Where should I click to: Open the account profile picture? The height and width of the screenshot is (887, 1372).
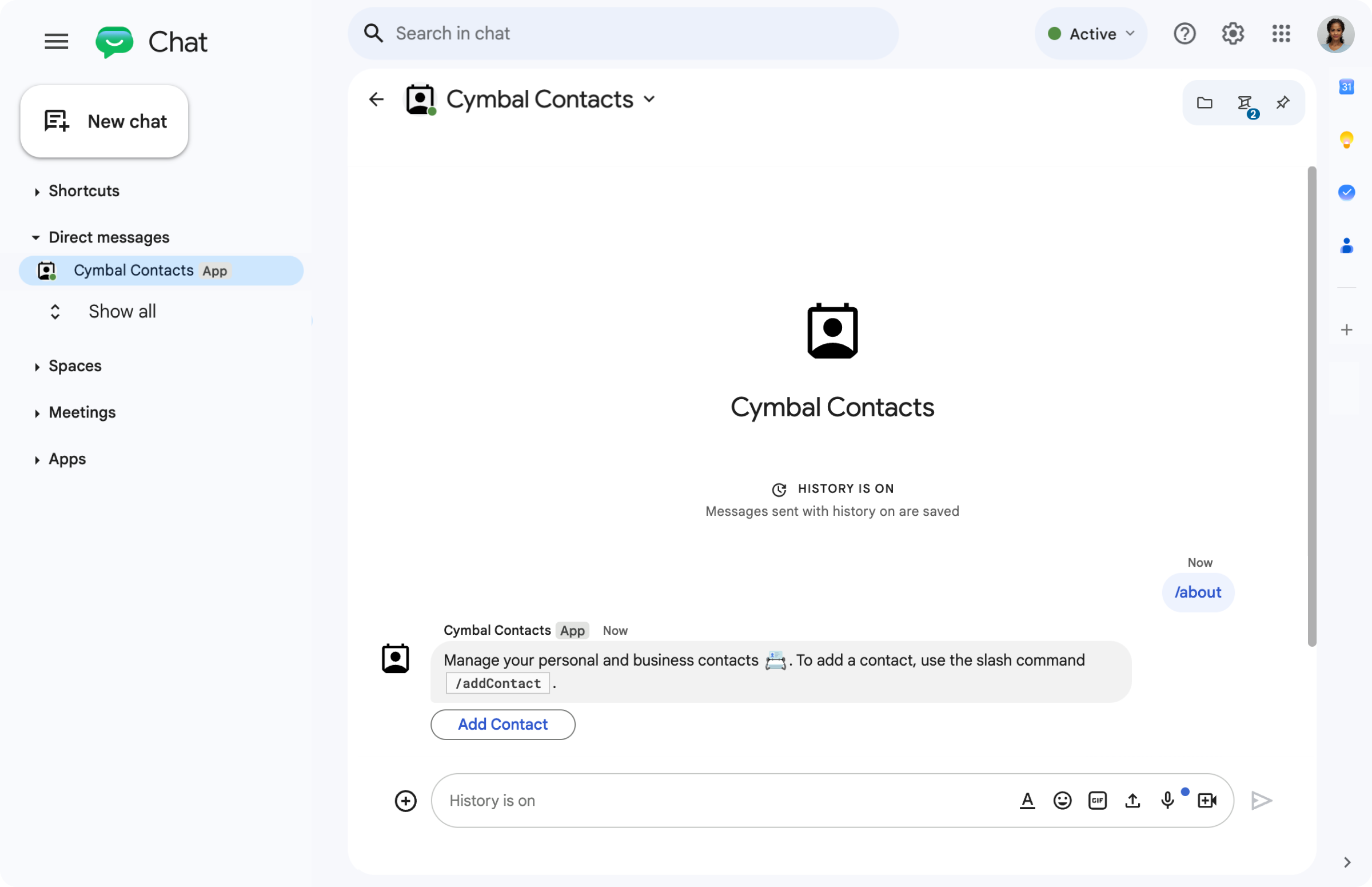(x=1335, y=34)
